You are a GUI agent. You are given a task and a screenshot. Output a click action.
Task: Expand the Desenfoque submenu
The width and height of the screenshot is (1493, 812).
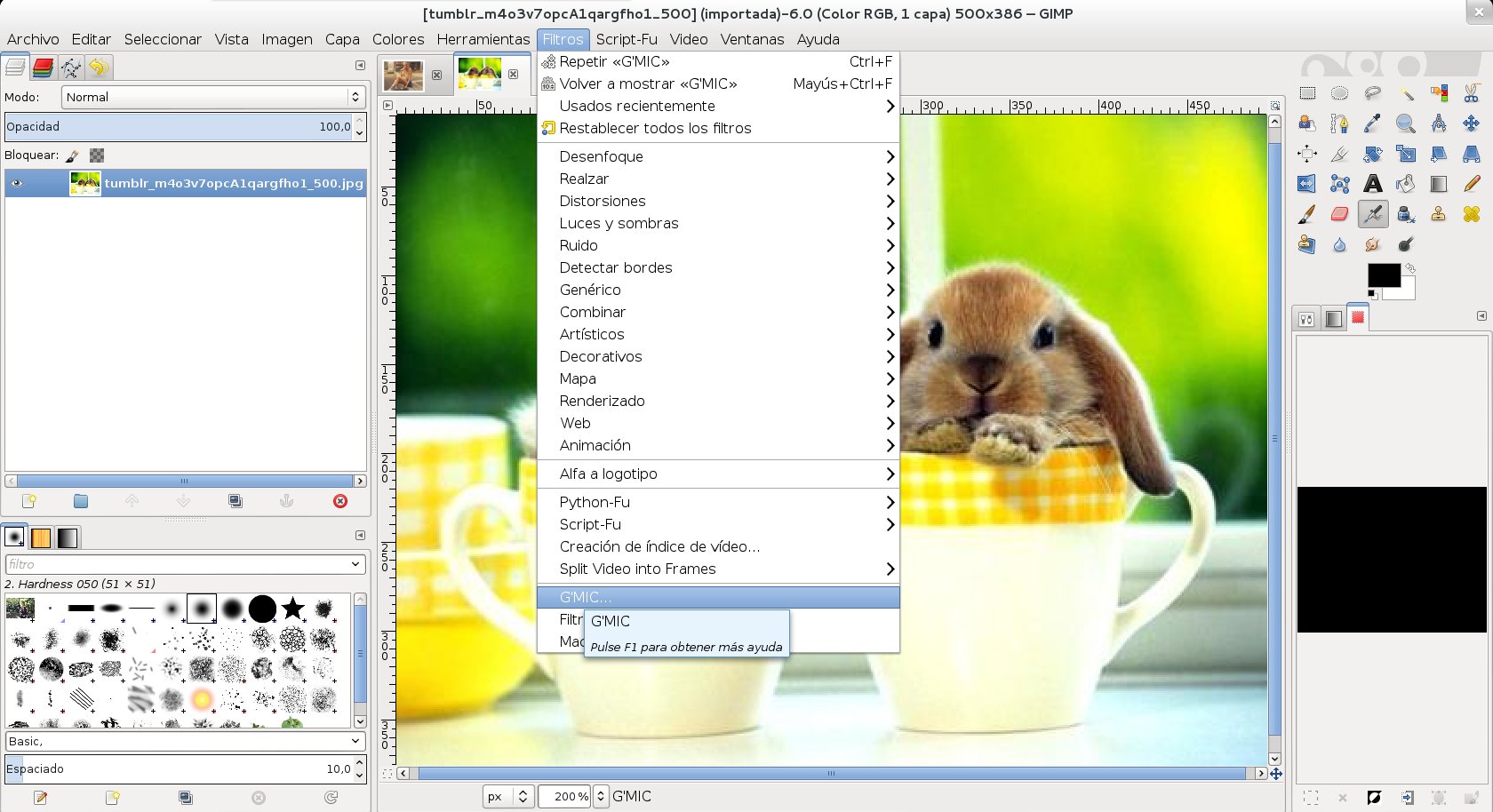click(x=718, y=156)
